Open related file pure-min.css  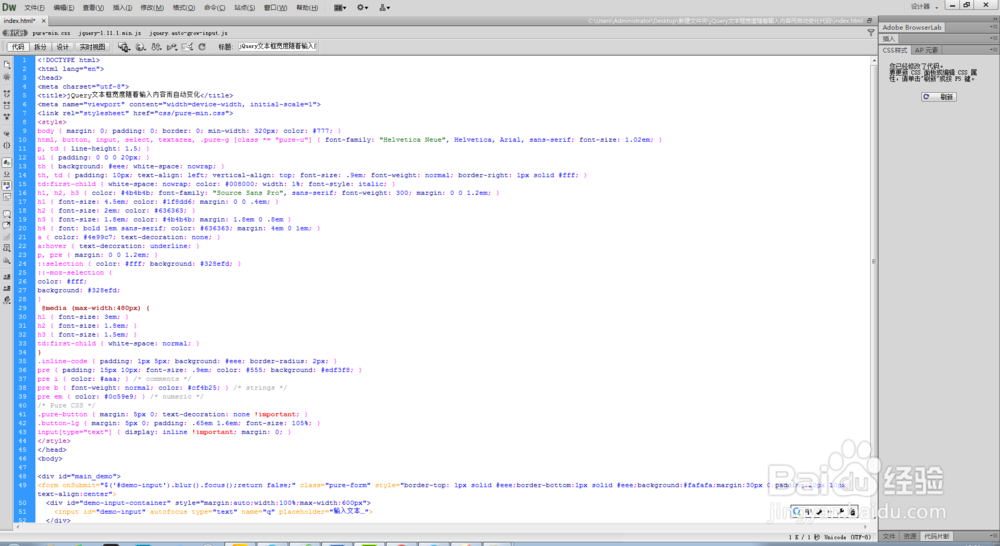52,33
